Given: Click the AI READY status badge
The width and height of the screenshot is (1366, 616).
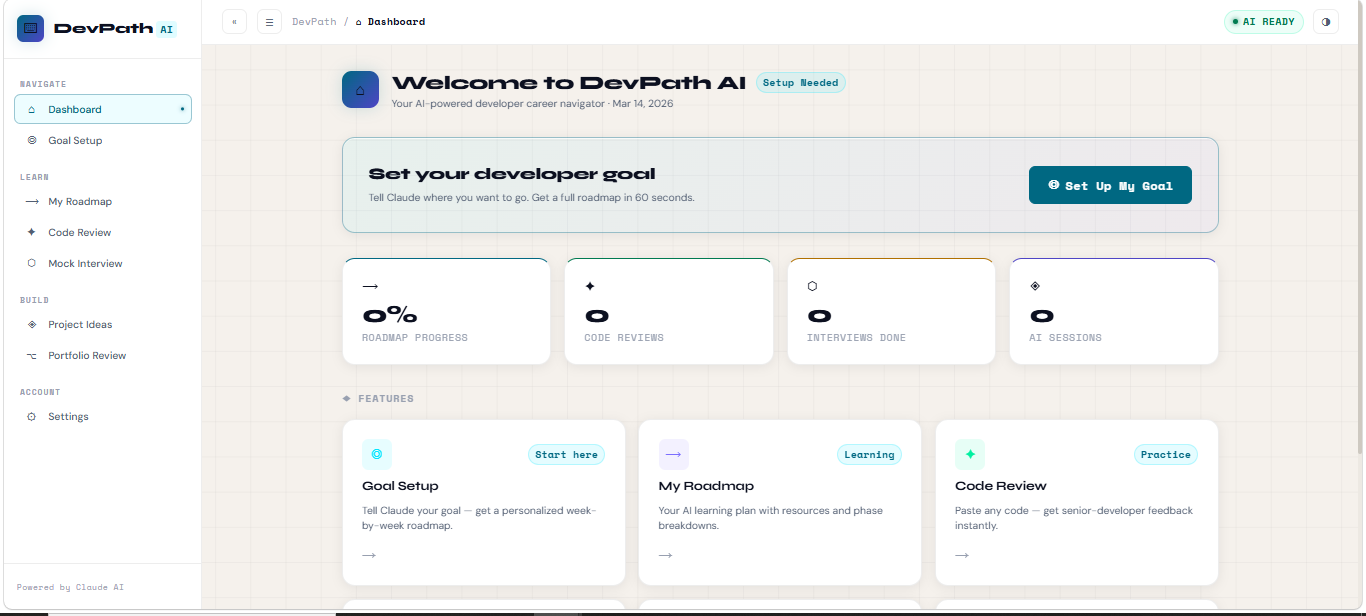Looking at the screenshot, I should (1263, 21).
